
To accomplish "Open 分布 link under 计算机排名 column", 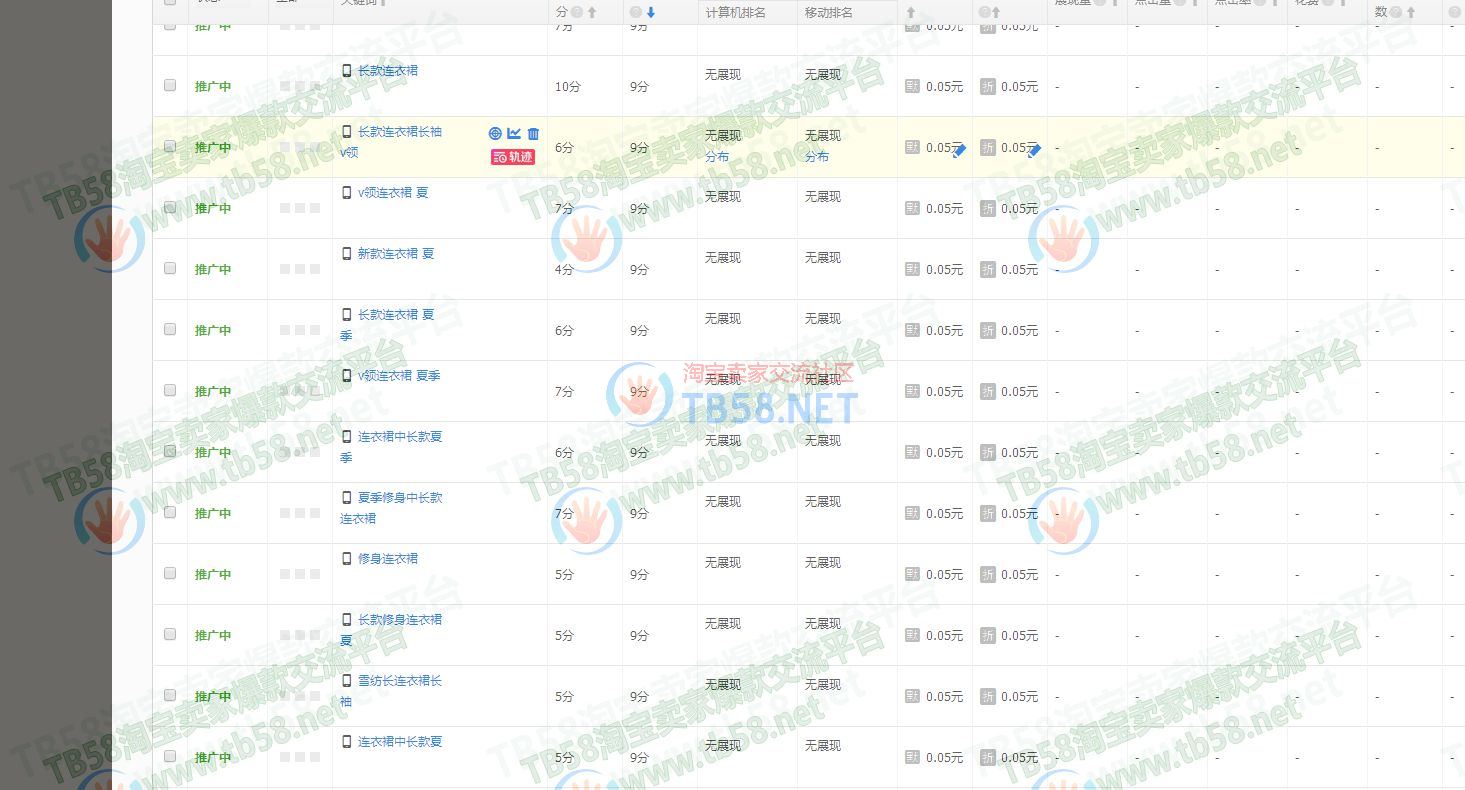I will (717, 157).
